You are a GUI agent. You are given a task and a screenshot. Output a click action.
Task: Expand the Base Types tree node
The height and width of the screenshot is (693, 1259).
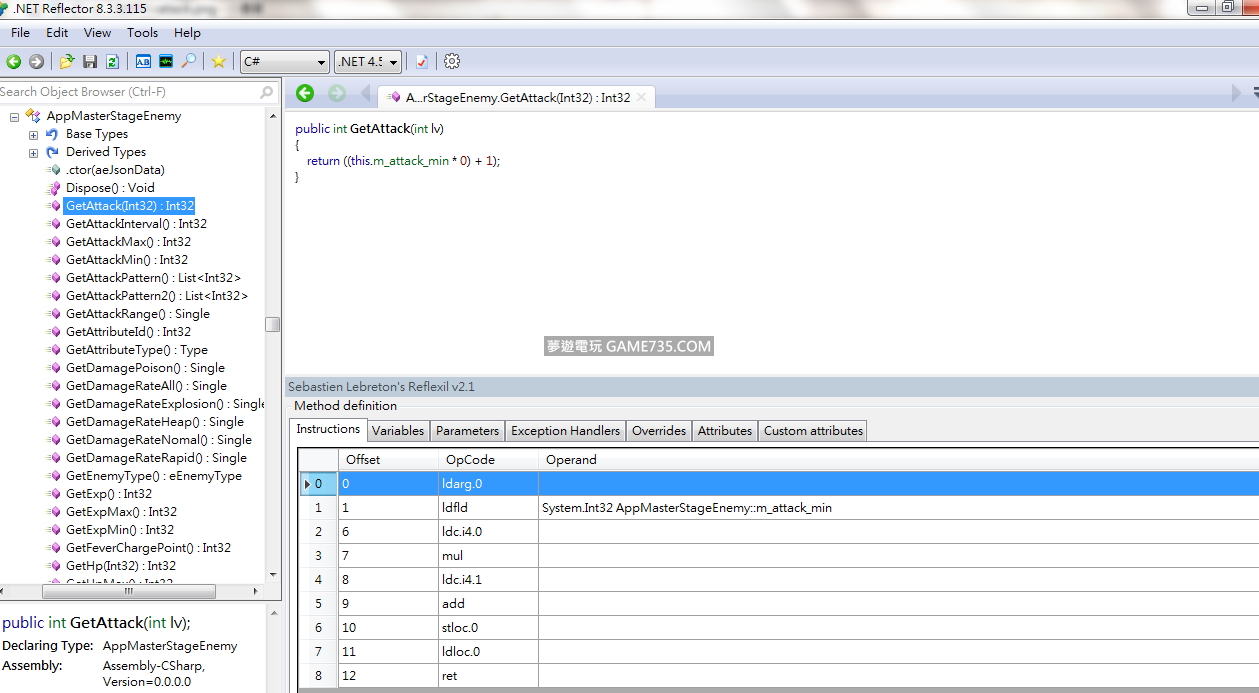[x=33, y=134]
